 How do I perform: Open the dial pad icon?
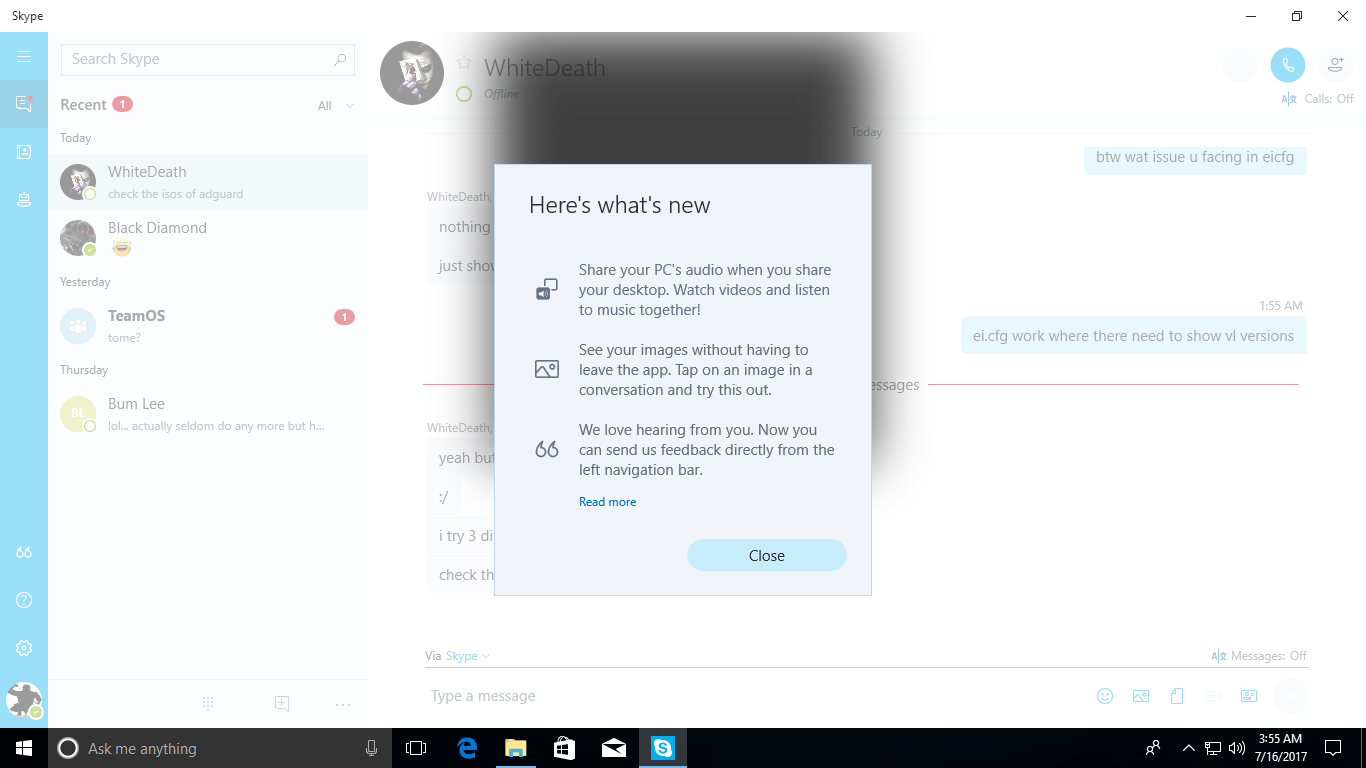pyautogui.click(x=208, y=704)
